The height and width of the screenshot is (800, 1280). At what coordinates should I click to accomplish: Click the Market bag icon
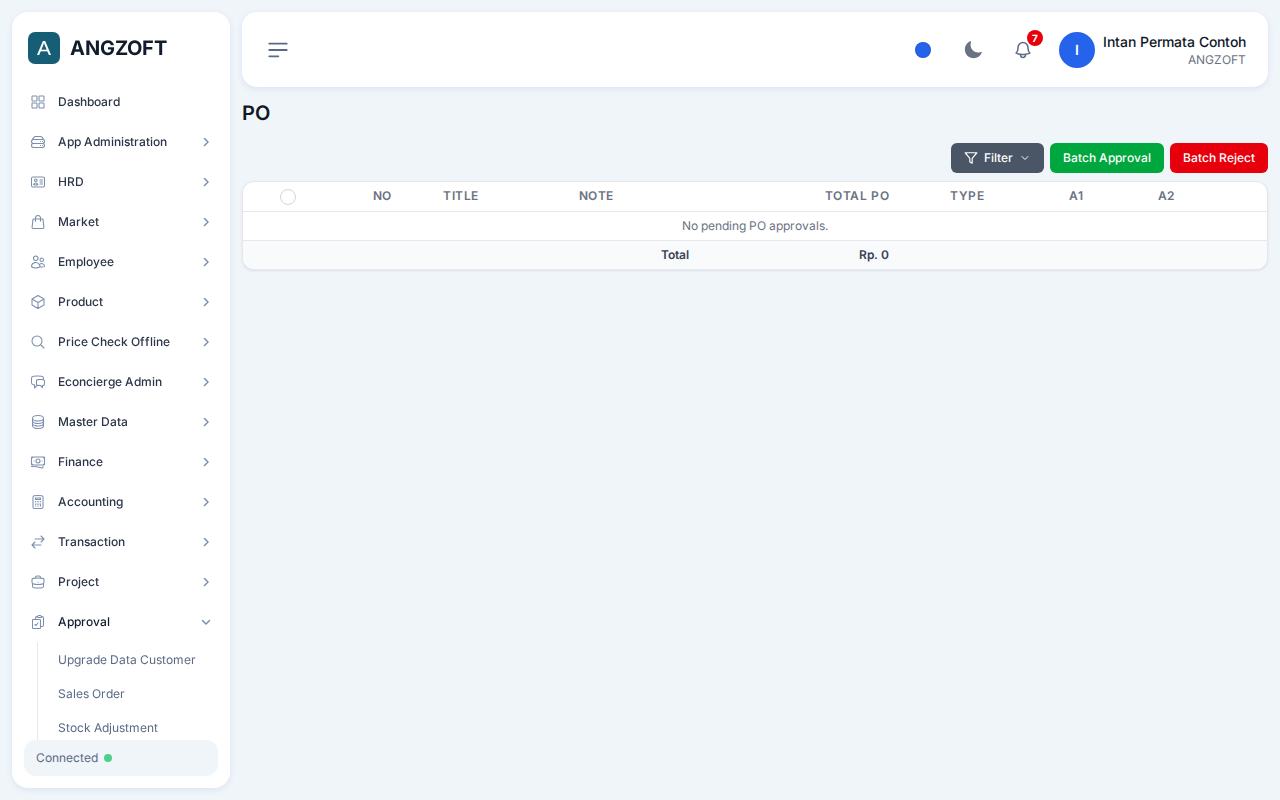38,222
